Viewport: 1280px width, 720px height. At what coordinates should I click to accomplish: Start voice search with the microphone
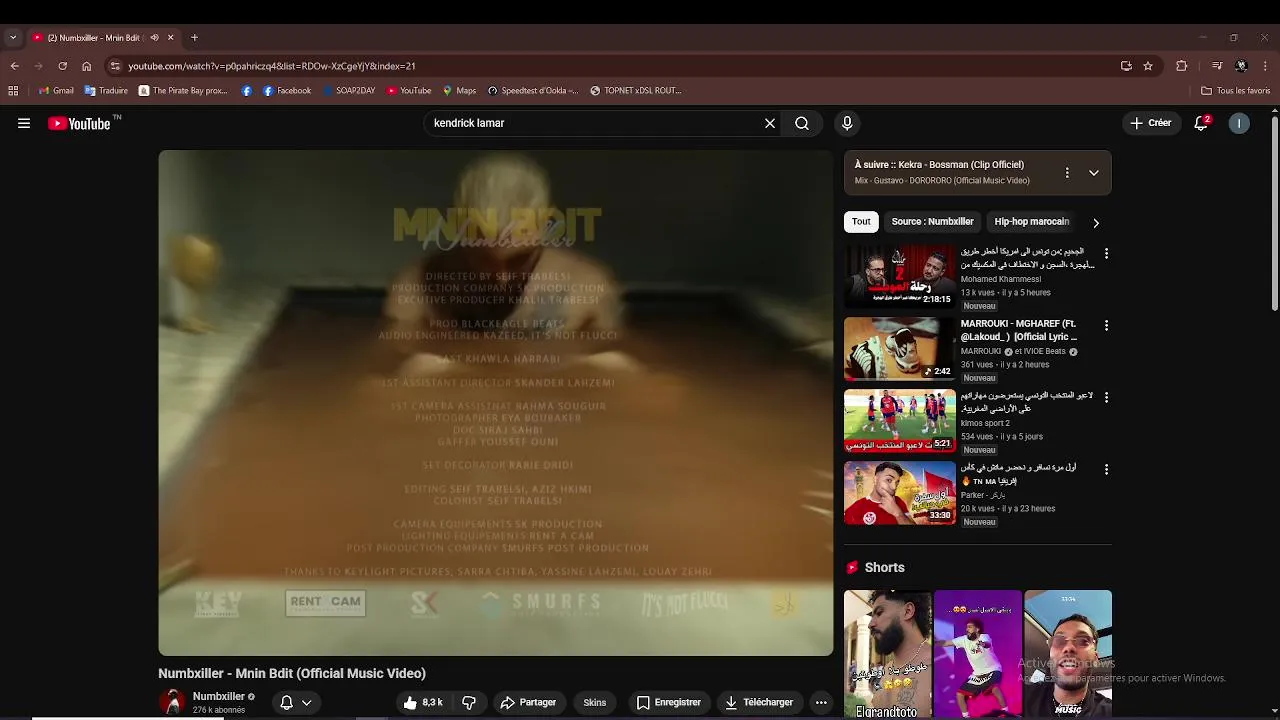tap(847, 123)
